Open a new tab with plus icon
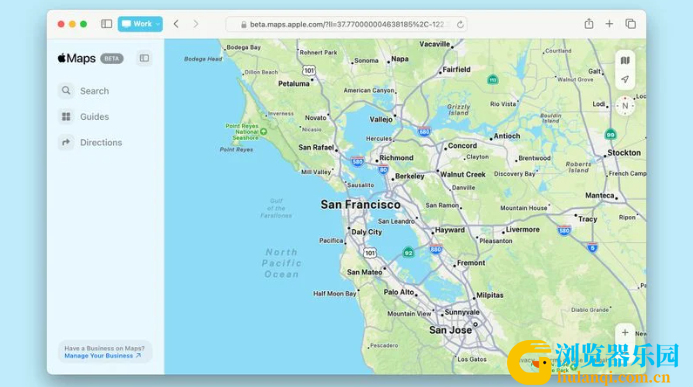 tap(609, 24)
